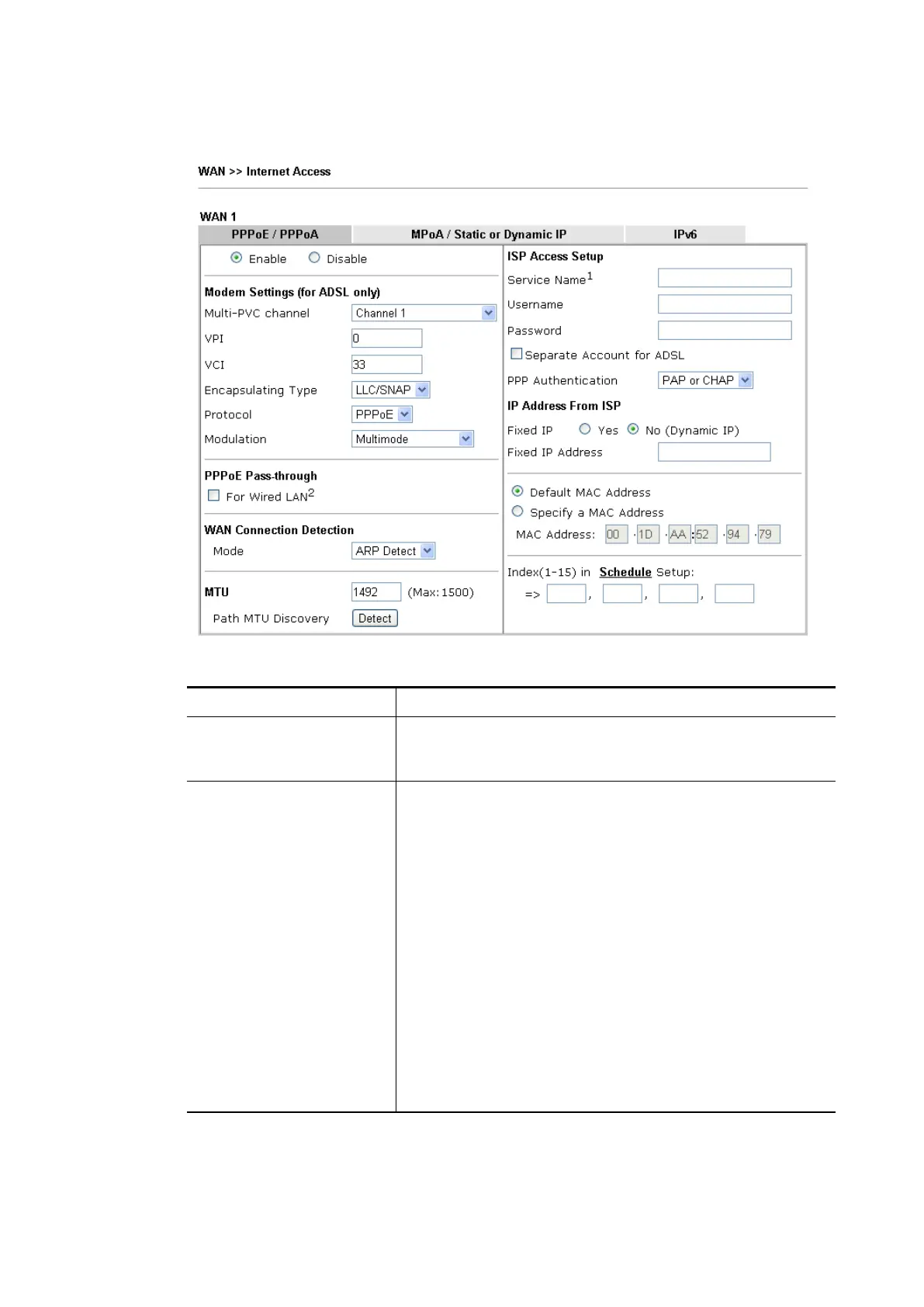Select the Disable radio button

click(314, 258)
